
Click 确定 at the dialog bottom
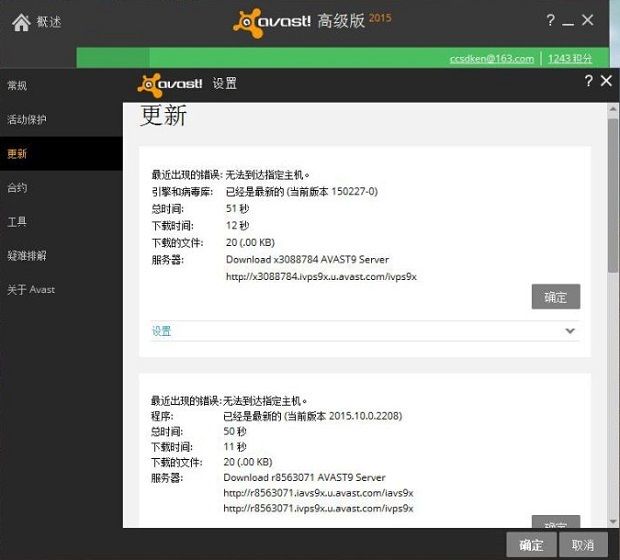click(x=531, y=545)
